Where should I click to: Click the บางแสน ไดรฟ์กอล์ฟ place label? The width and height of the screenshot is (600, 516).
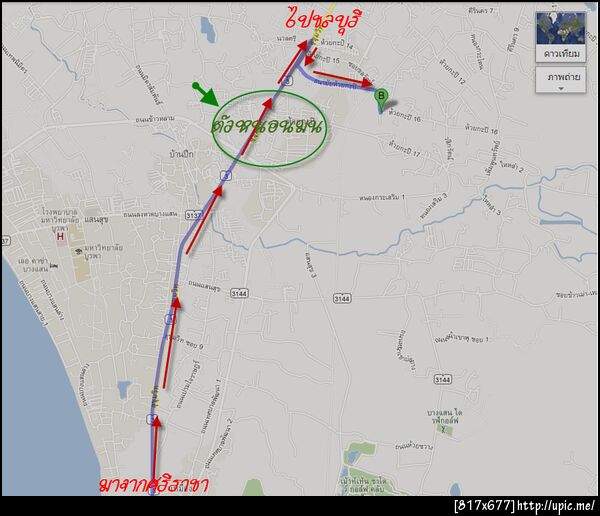click(x=445, y=417)
